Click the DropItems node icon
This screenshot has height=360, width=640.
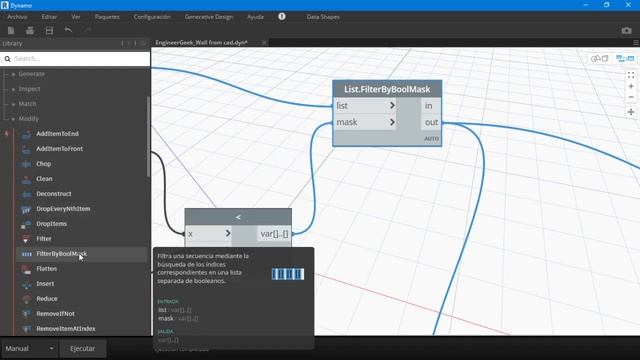[x=26, y=224]
